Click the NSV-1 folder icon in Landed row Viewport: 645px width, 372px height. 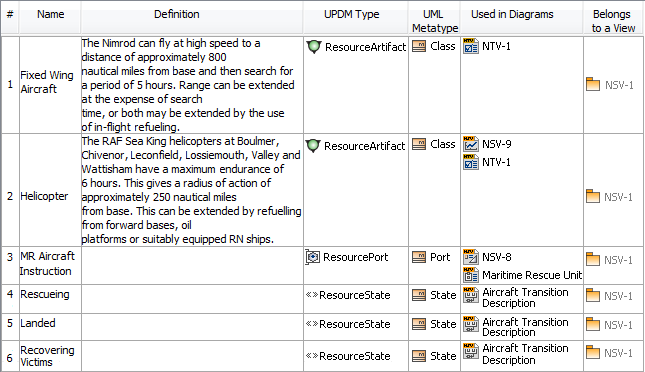point(593,324)
